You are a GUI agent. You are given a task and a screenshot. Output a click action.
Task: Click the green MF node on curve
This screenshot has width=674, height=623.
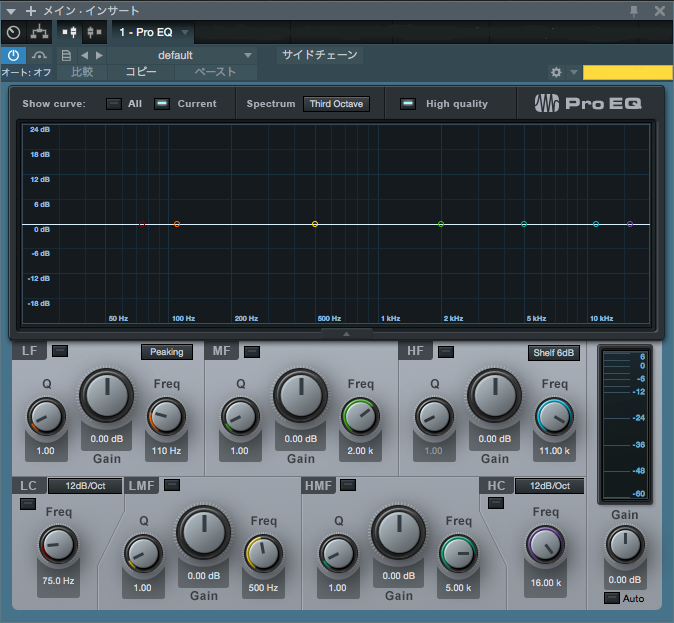(441, 224)
